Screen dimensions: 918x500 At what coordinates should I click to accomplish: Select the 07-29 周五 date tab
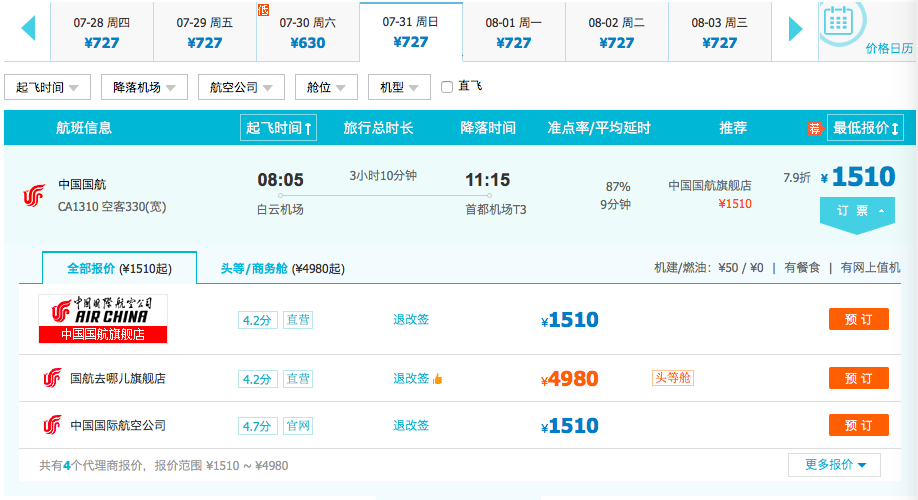(205, 32)
